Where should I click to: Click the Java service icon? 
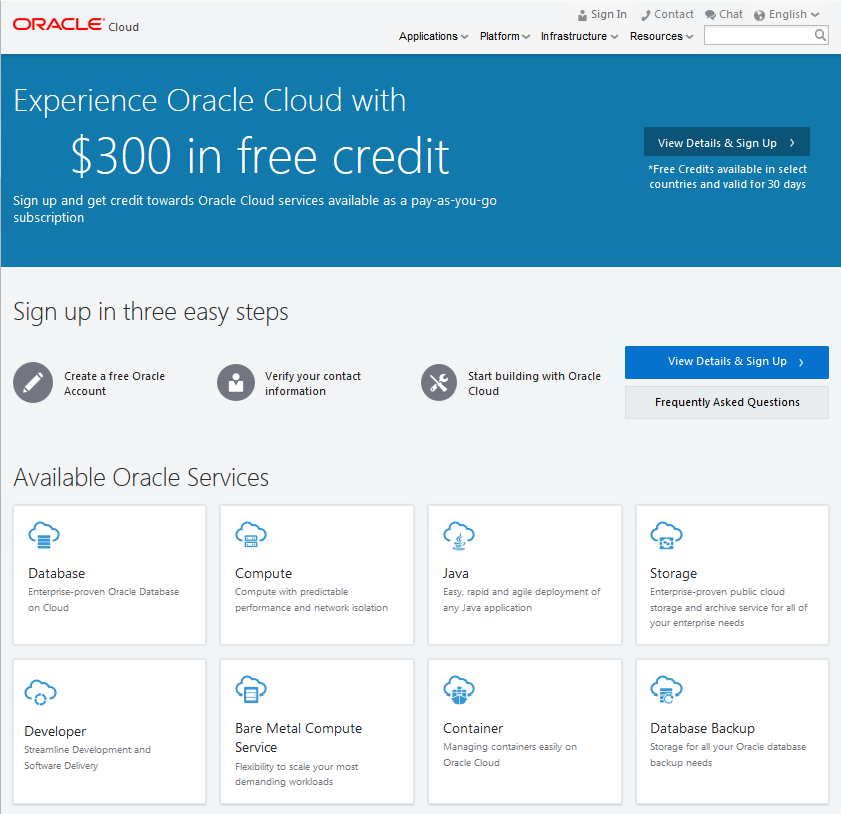459,534
